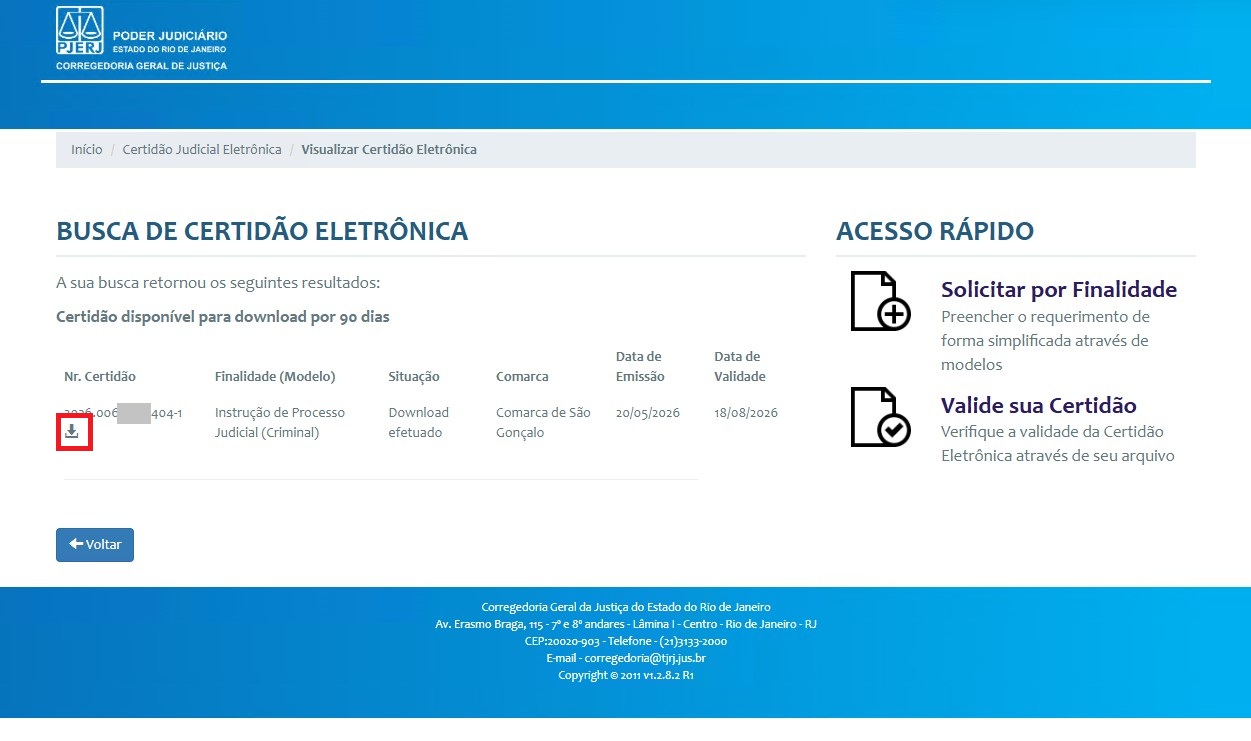The width and height of the screenshot is (1251, 741).
Task: Click the Nr. Certidão column header
Action: click(x=100, y=377)
